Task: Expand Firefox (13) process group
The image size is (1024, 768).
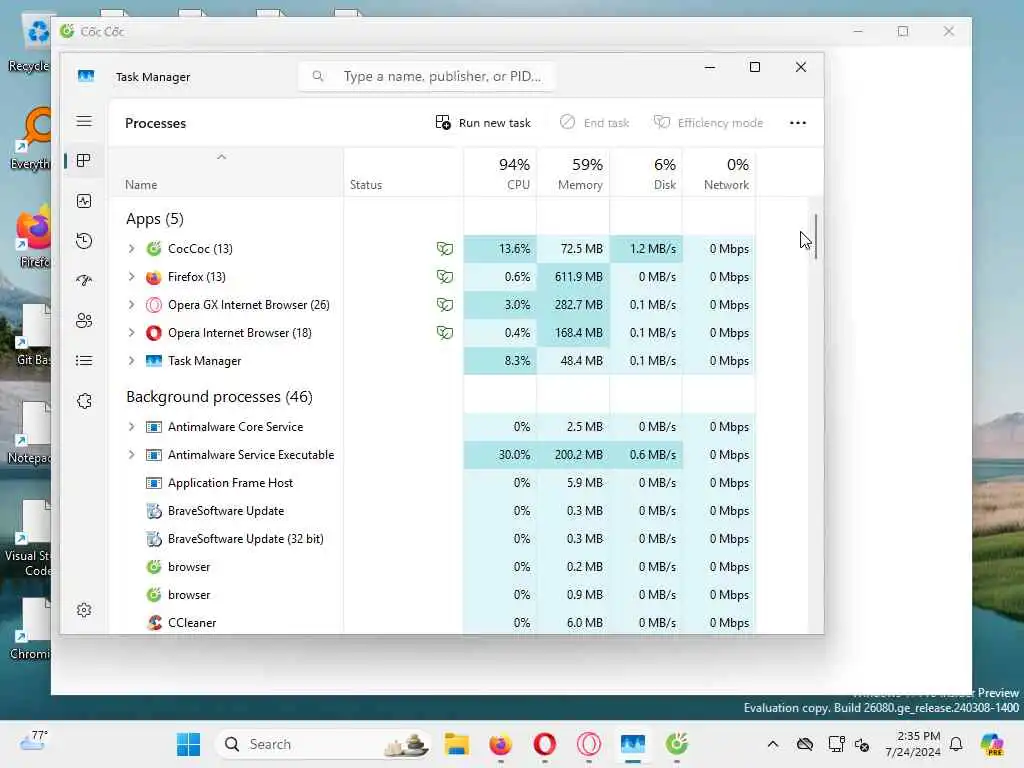Action: click(131, 277)
